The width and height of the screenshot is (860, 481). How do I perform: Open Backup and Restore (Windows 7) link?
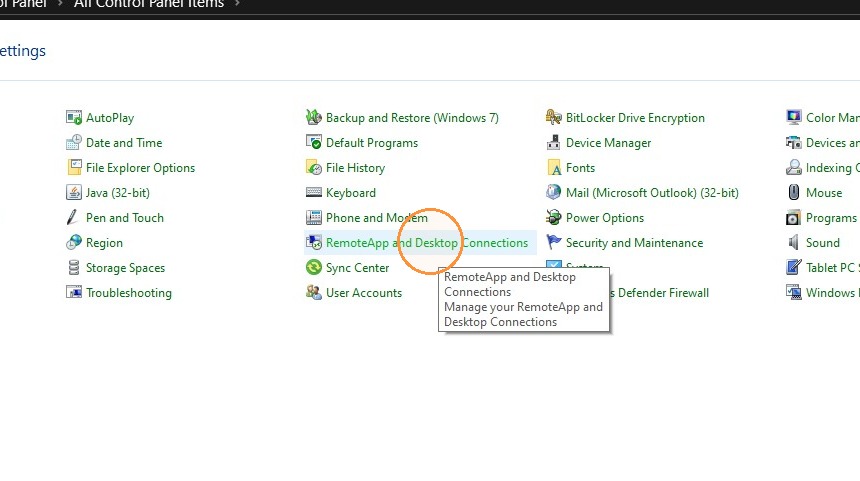click(x=412, y=118)
